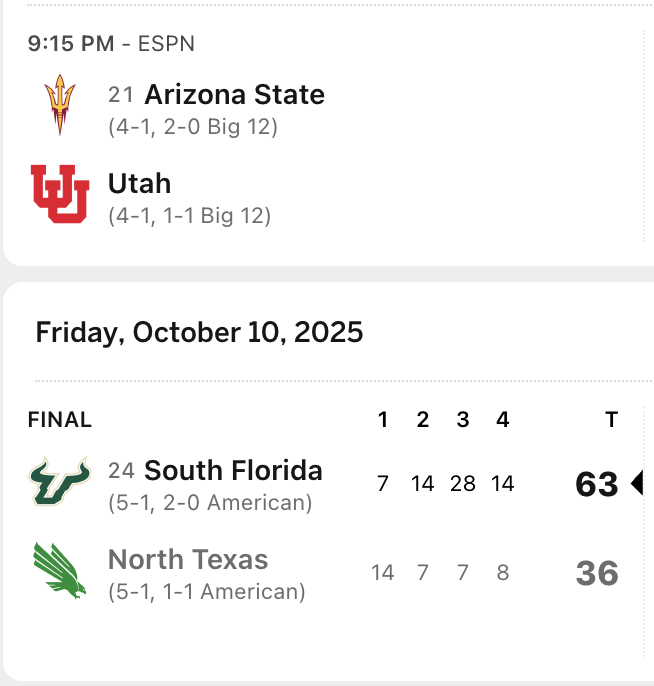Screen dimensions: 654x686
Task: Click the winner arrow beside score 63
Action: click(x=637, y=484)
